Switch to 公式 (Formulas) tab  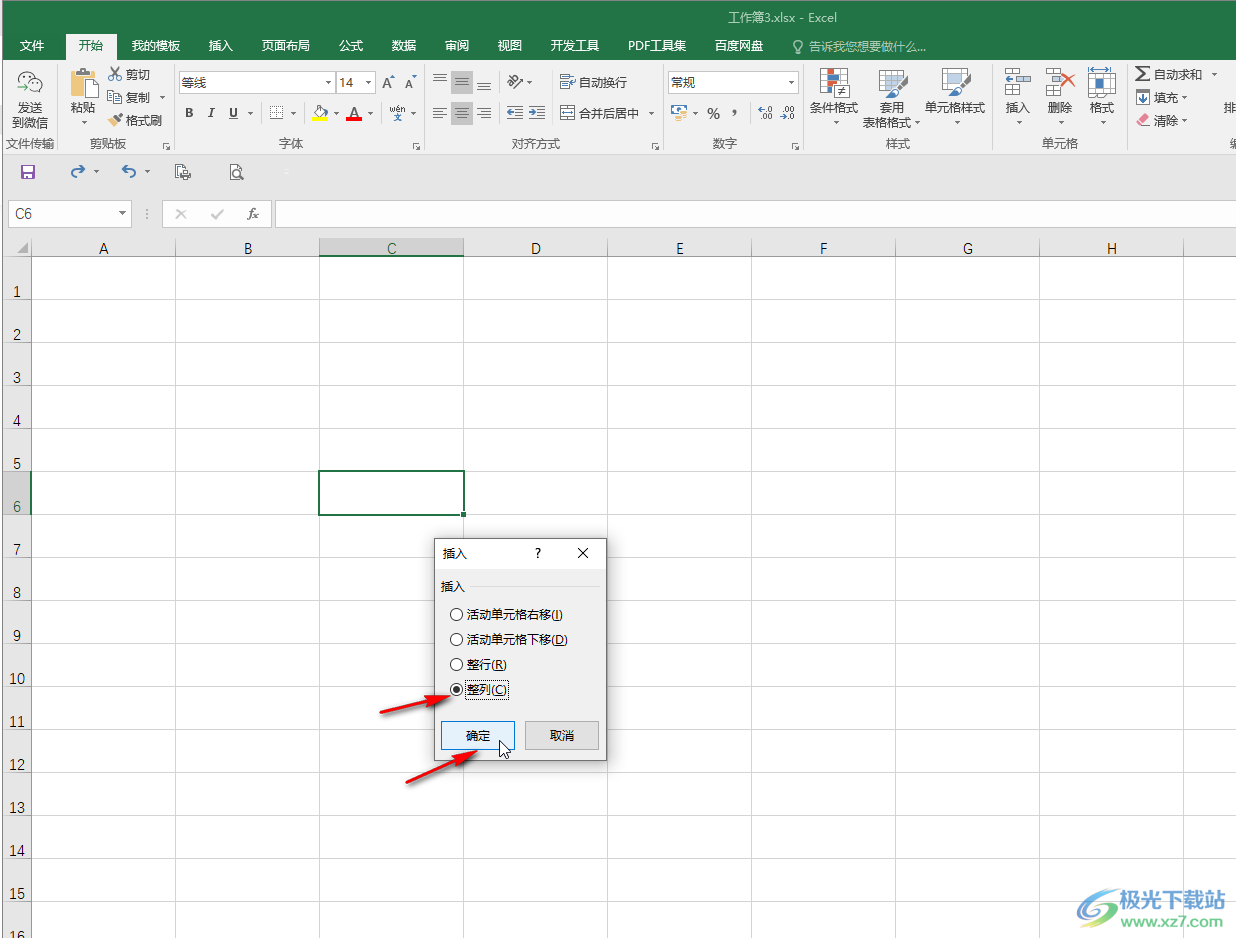click(x=351, y=46)
